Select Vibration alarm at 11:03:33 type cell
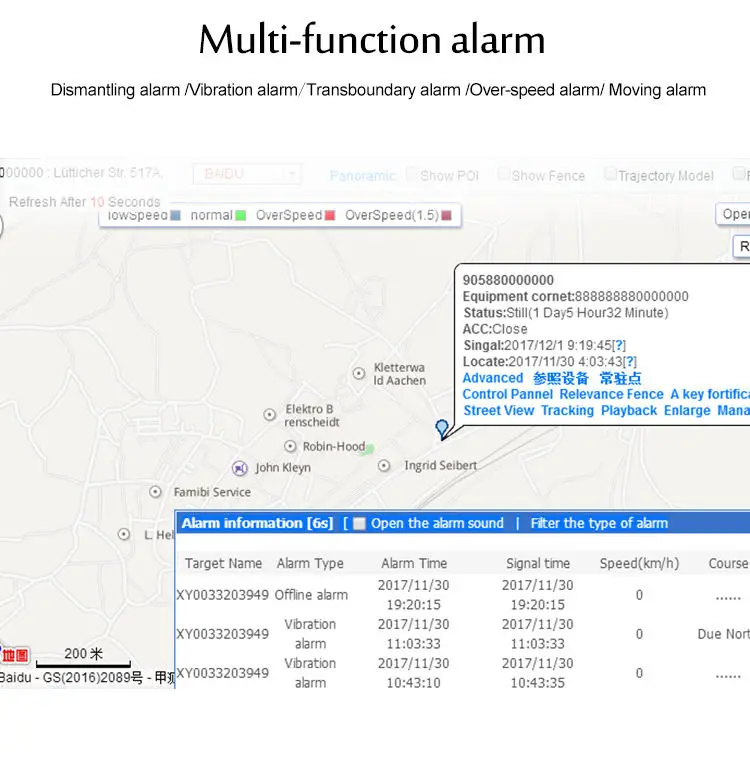The width and height of the screenshot is (750, 761). pos(310,634)
